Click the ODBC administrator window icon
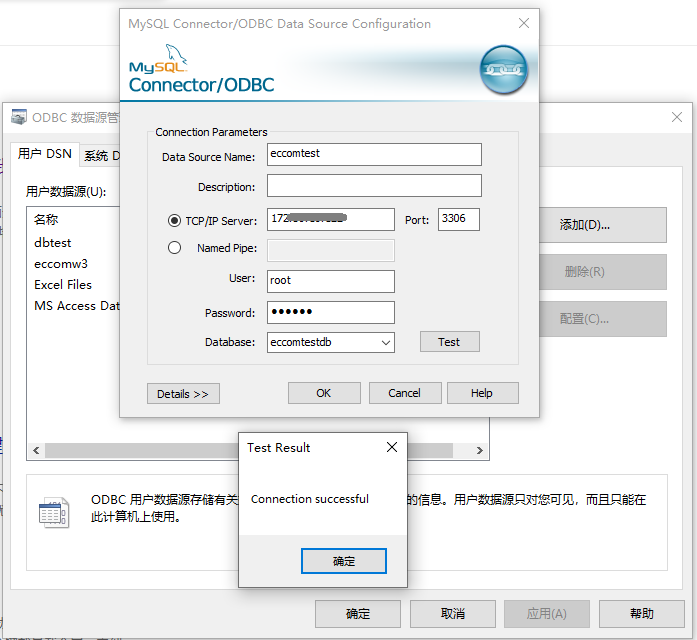Image resolution: width=697 pixels, height=640 pixels. coord(19,117)
